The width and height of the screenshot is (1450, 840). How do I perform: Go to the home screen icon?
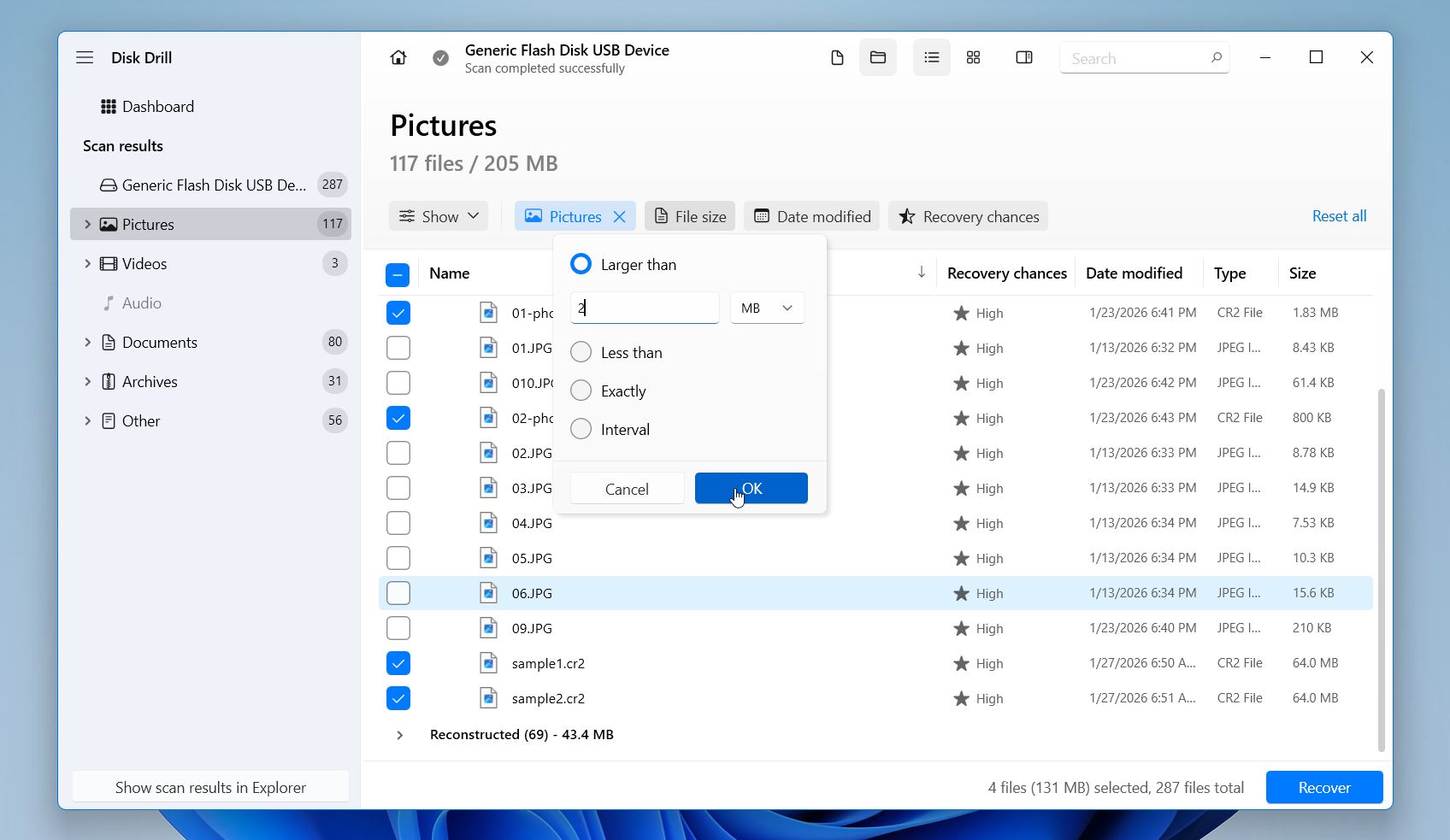tap(398, 58)
